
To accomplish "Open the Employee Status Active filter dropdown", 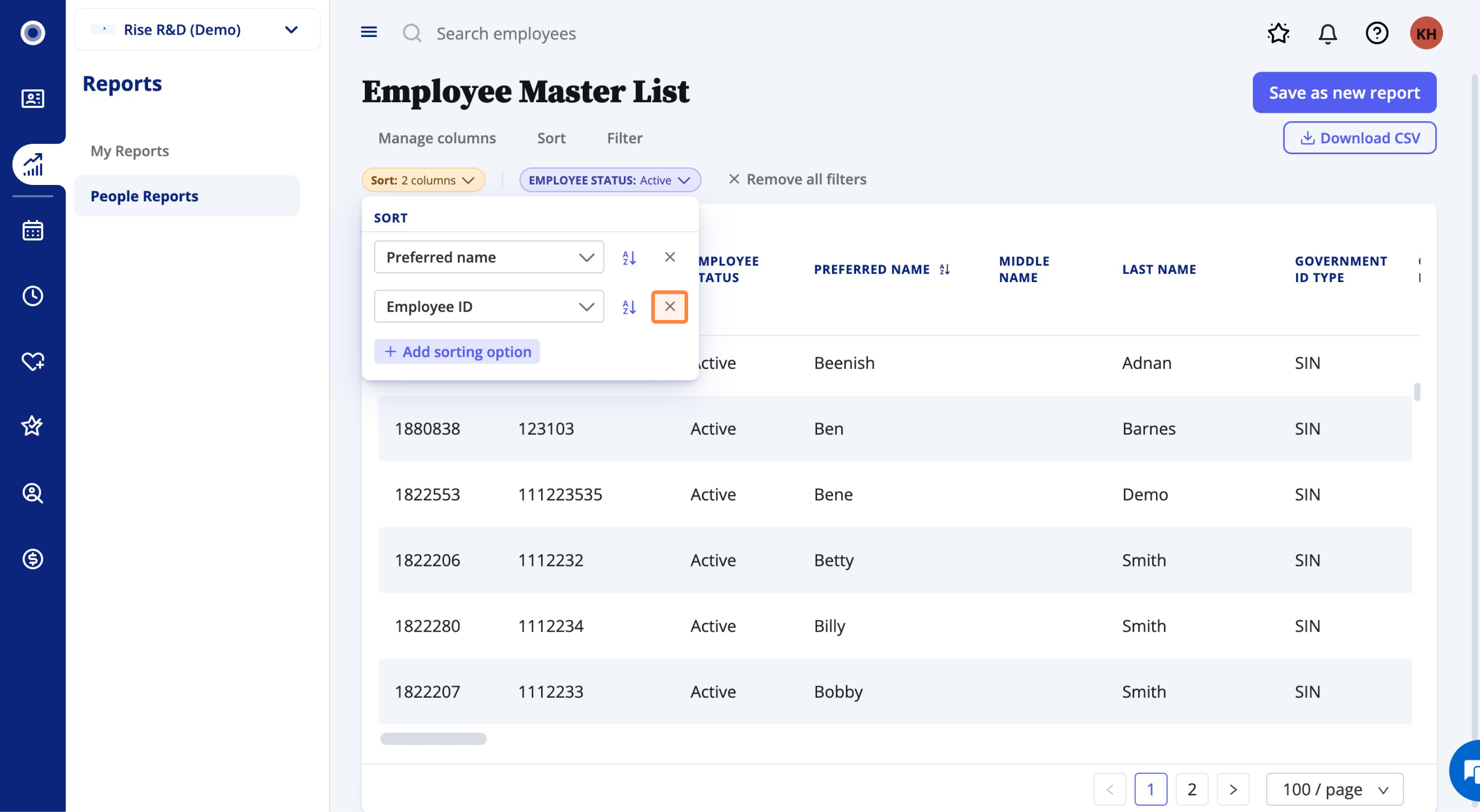I will click(x=610, y=180).
